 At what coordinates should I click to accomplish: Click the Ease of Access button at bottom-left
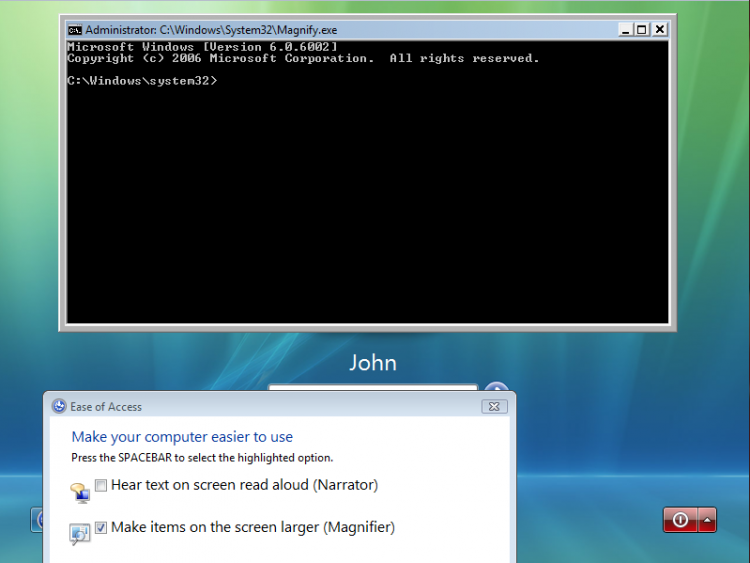pos(37,520)
